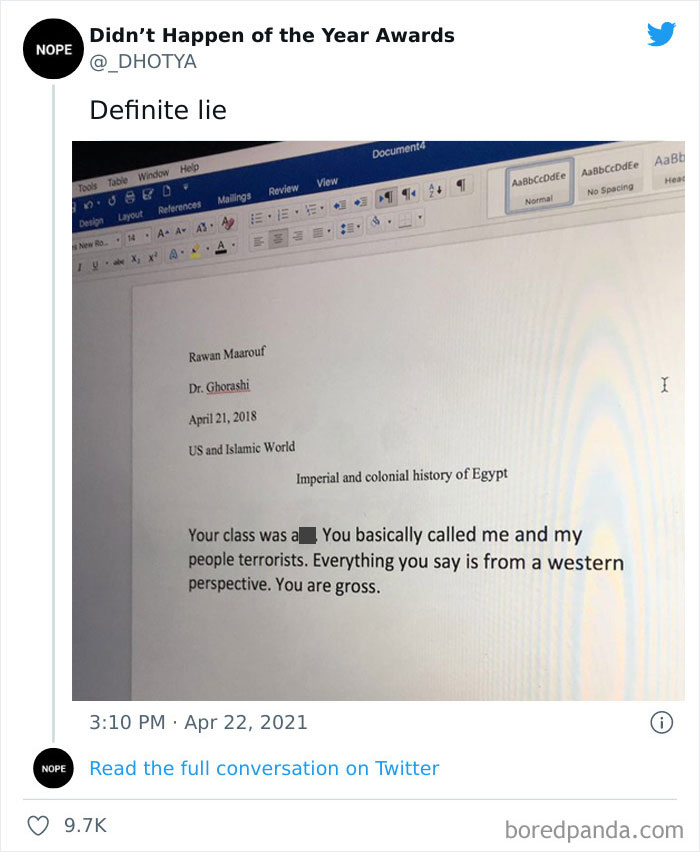Image resolution: width=700 pixels, height=852 pixels.
Task: Click the heart like icon
Action: click(x=39, y=825)
